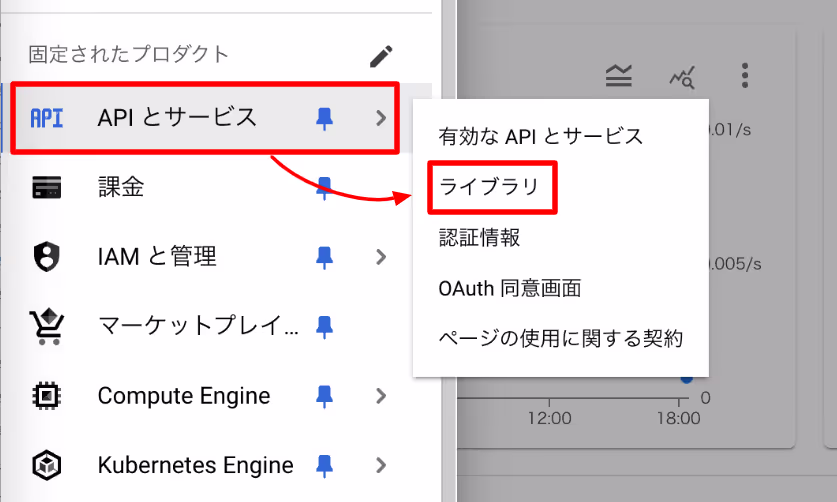Click the pencil edit icon for pinned products

381,57
